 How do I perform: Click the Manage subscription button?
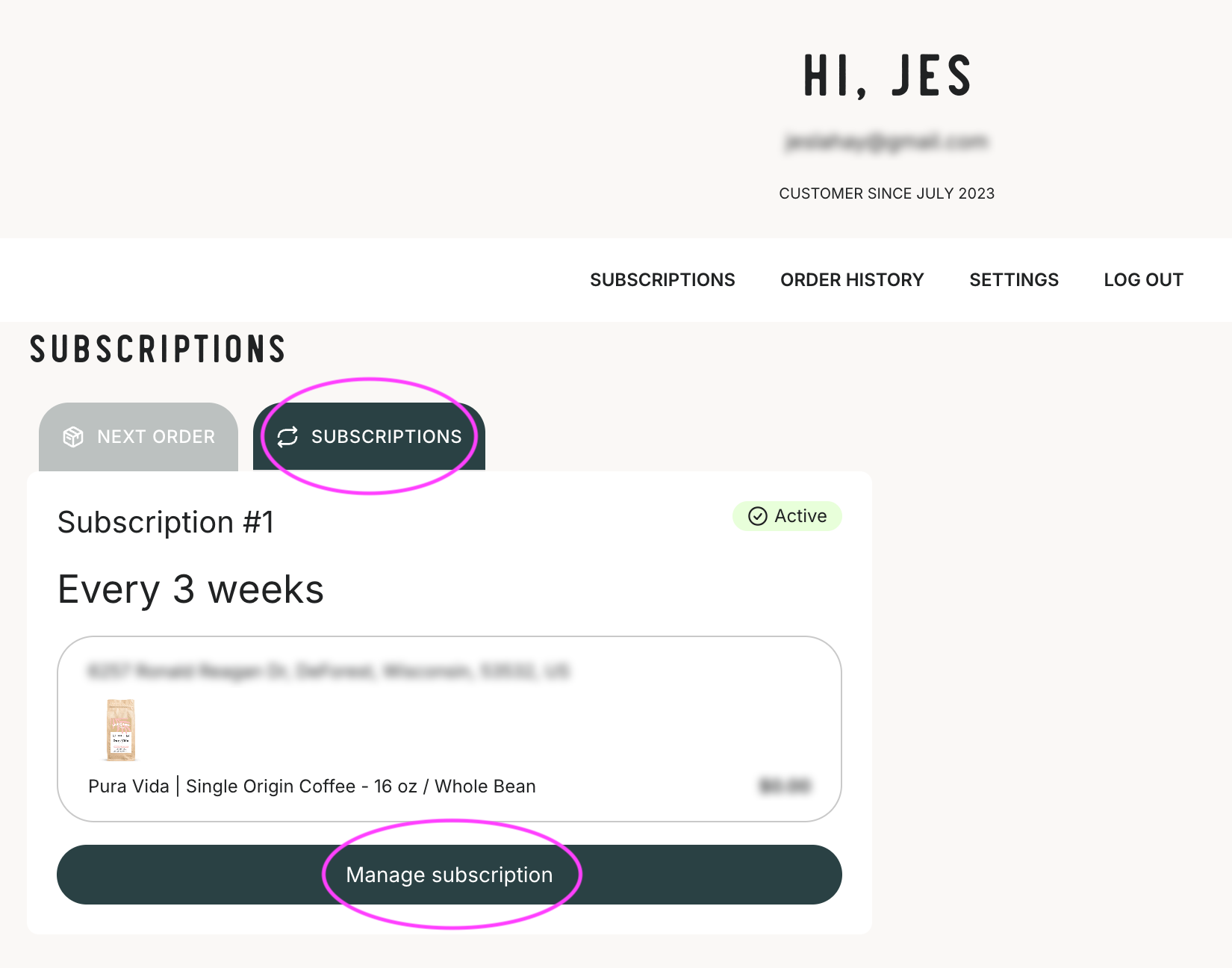coord(449,875)
